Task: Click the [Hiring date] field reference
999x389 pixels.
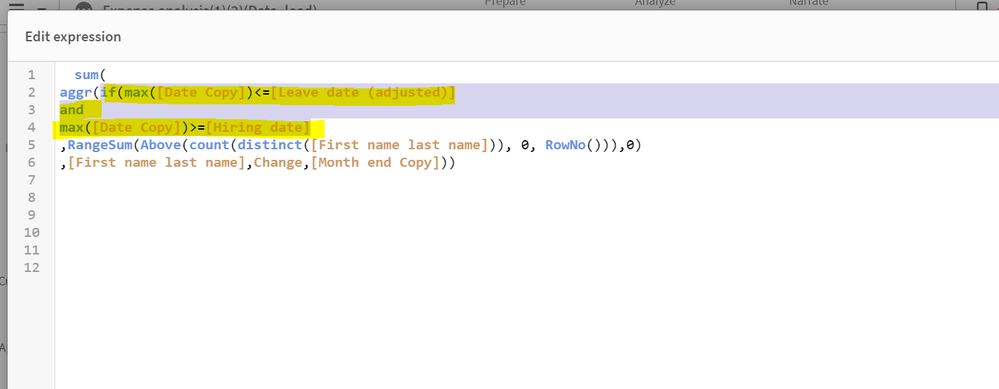Action: click(258, 127)
